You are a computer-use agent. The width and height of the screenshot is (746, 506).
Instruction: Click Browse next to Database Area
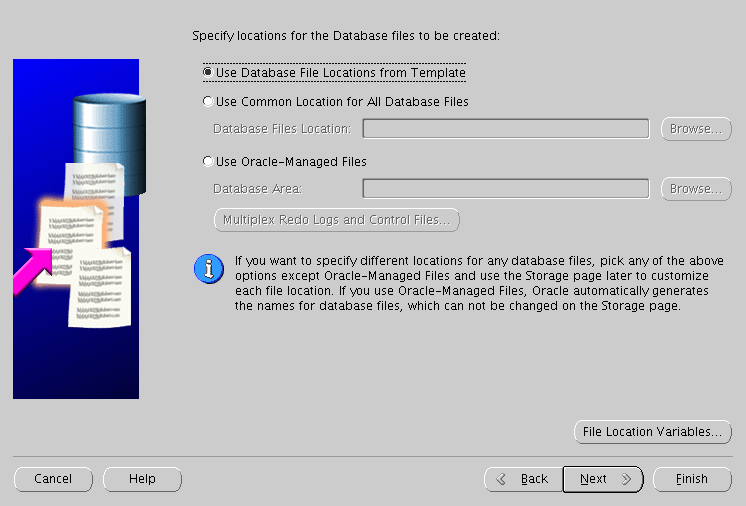pos(696,189)
